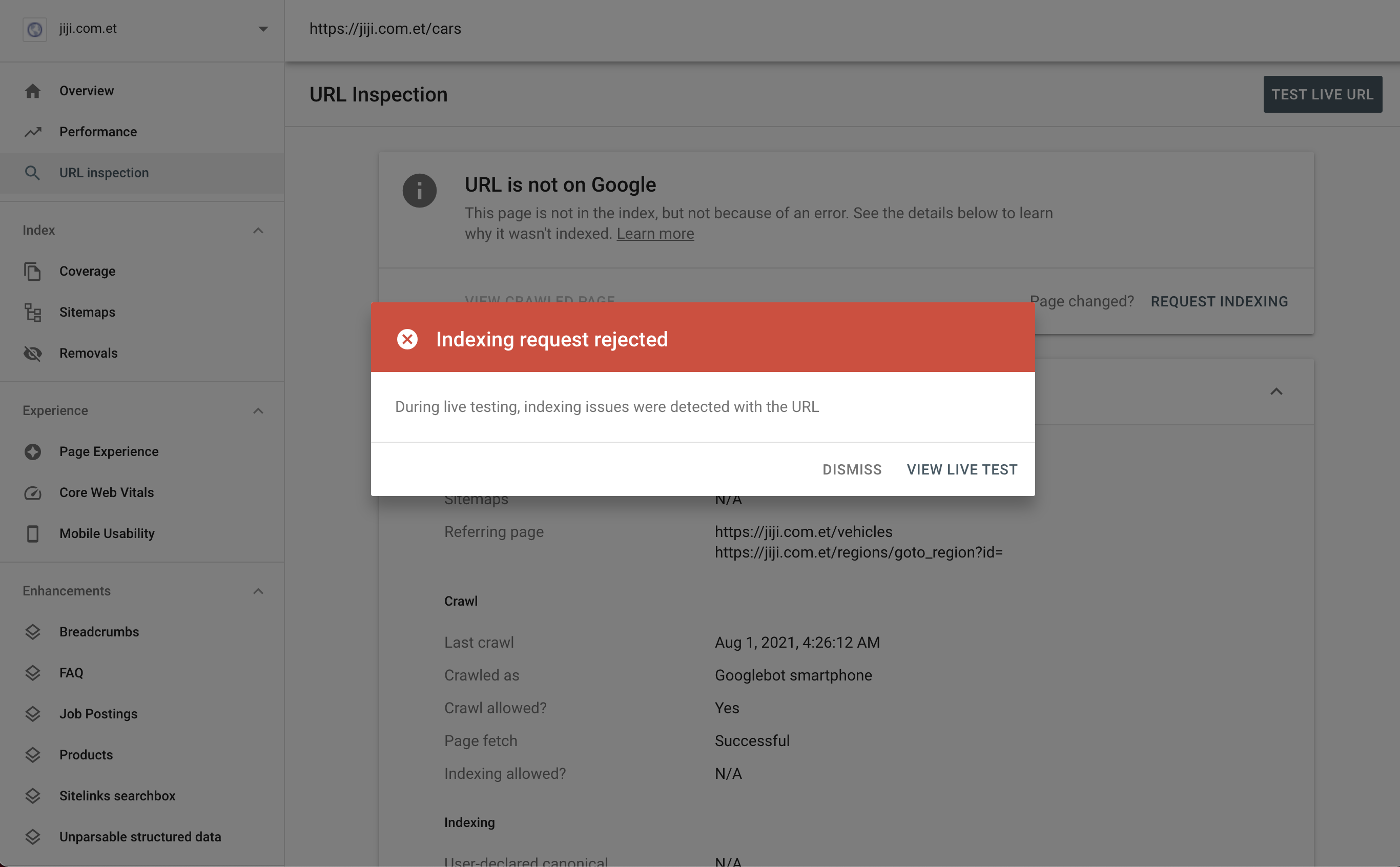Click the Sitemaps icon under Index
Screen dimensions: 1400x867
32,311
